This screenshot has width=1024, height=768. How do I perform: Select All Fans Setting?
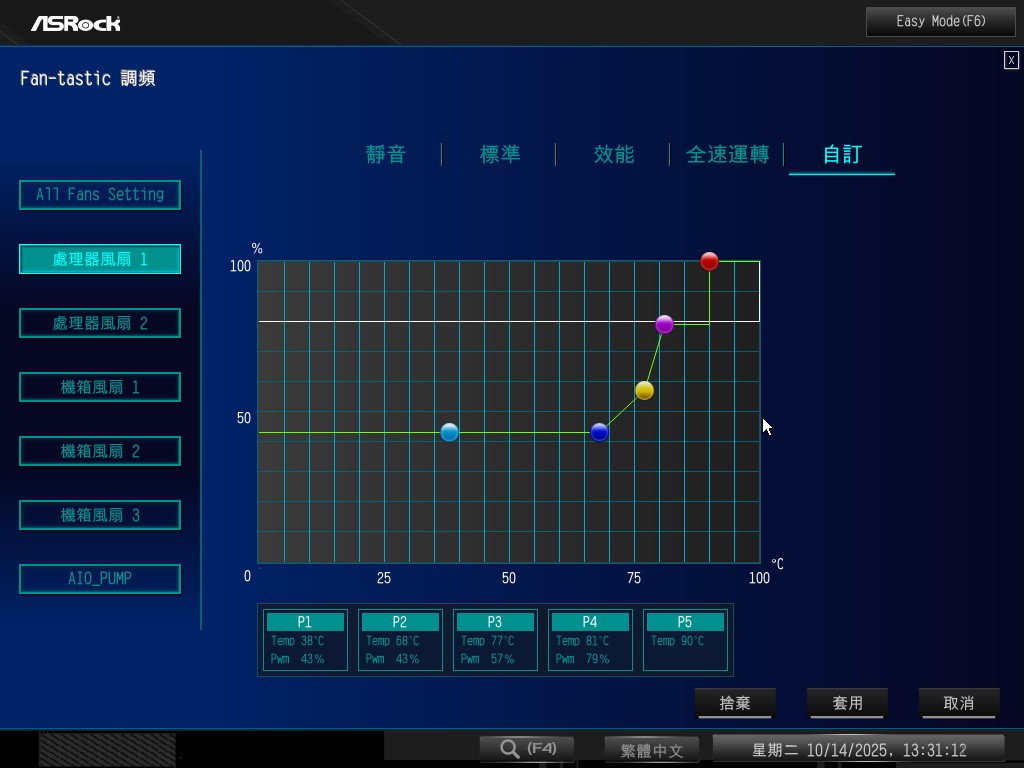click(x=100, y=195)
